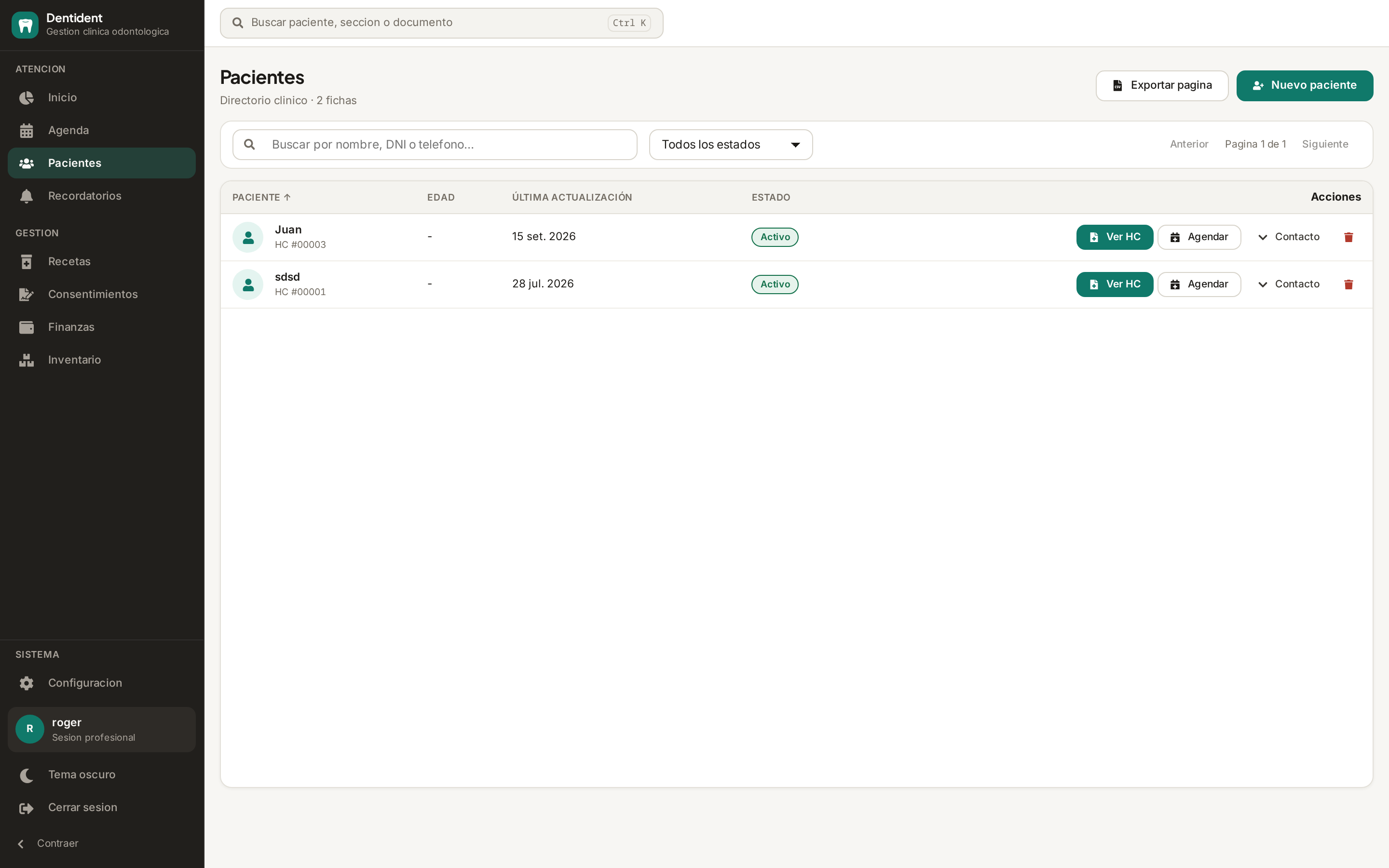Click Nuevo paciente button
The height and width of the screenshot is (868, 1389).
(x=1305, y=85)
